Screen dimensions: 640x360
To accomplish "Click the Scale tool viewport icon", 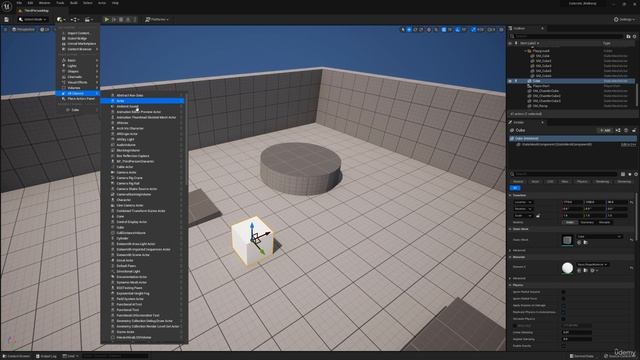I will click(422, 29).
